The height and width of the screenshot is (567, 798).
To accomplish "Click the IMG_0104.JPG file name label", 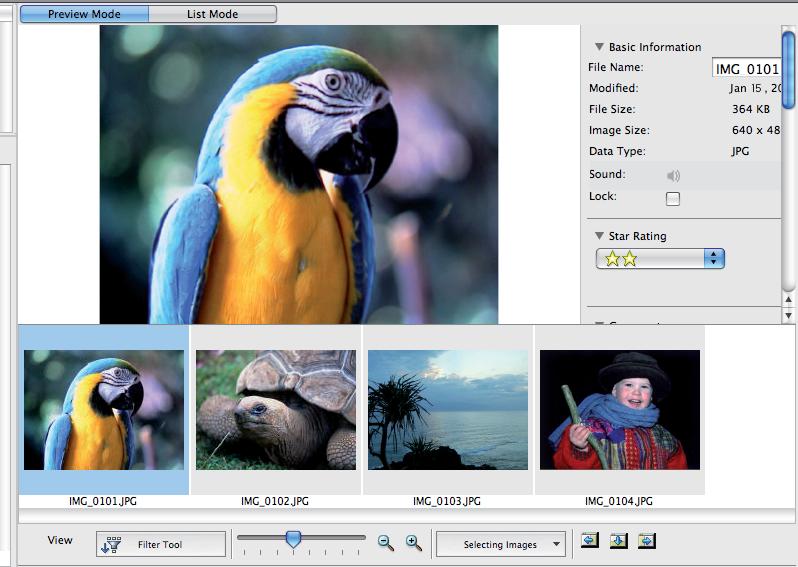I will pyautogui.click(x=619, y=501).
